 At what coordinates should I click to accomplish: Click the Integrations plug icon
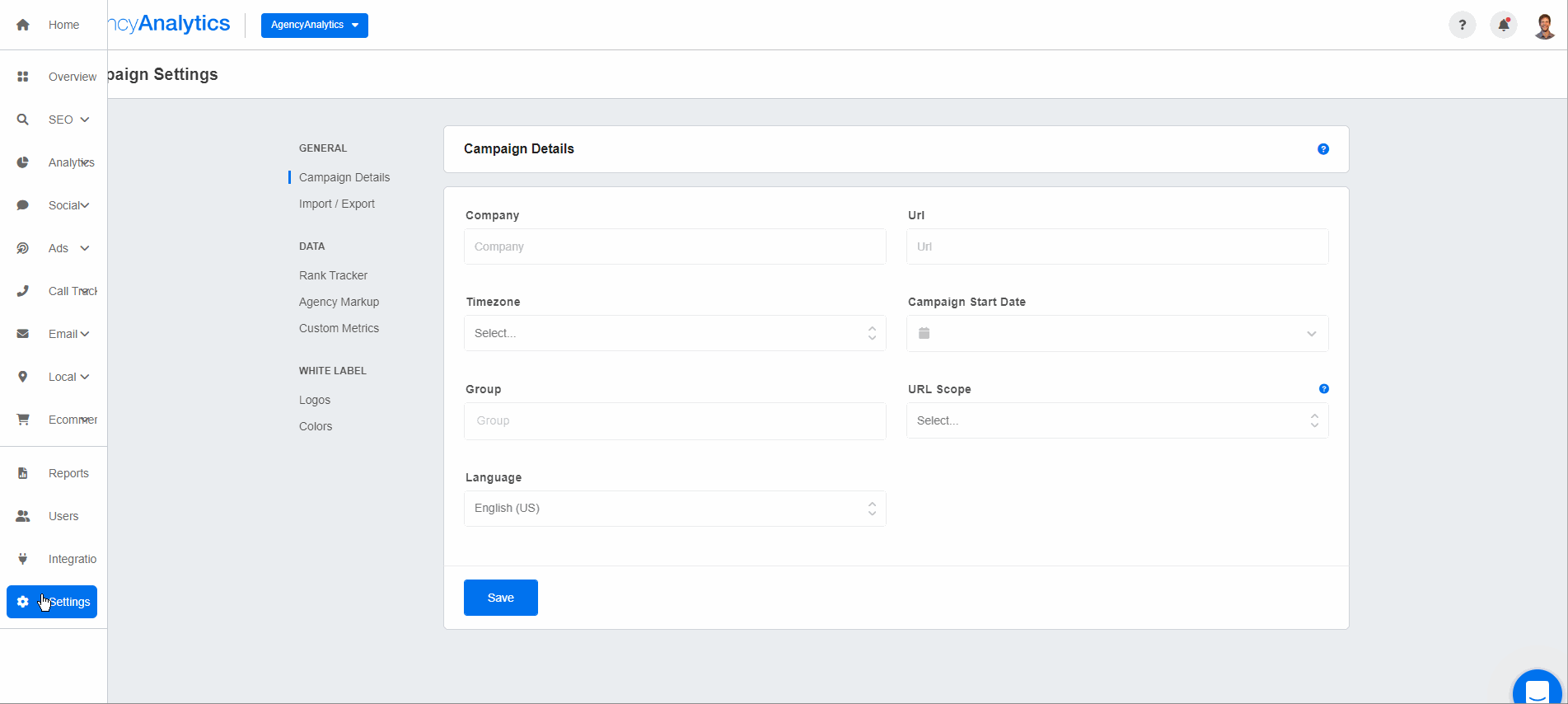point(23,559)
